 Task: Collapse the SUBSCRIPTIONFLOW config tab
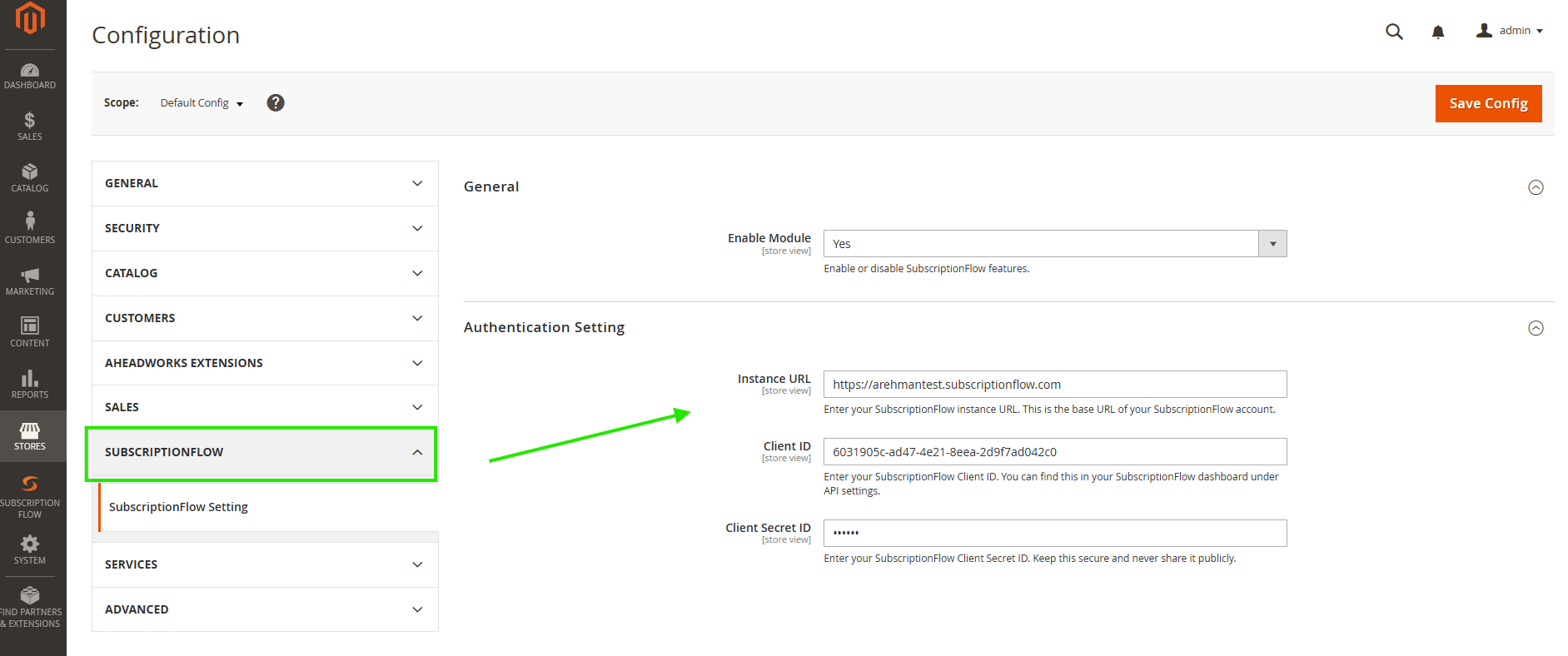pyautogui.click(x=265, y=452)
